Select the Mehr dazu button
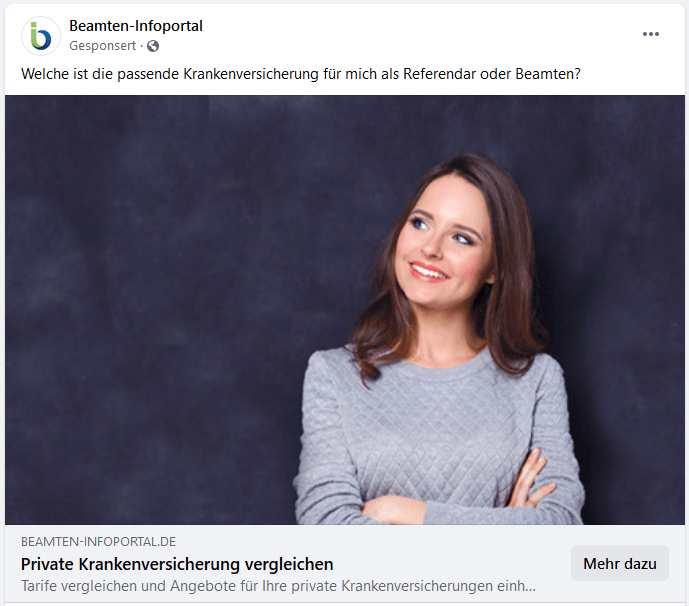 620,563
